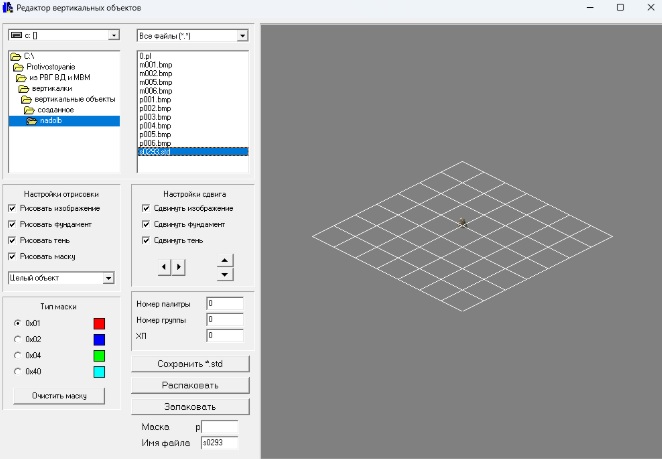Toggle 'Сдвинуть изображение' checkbox

146,208
